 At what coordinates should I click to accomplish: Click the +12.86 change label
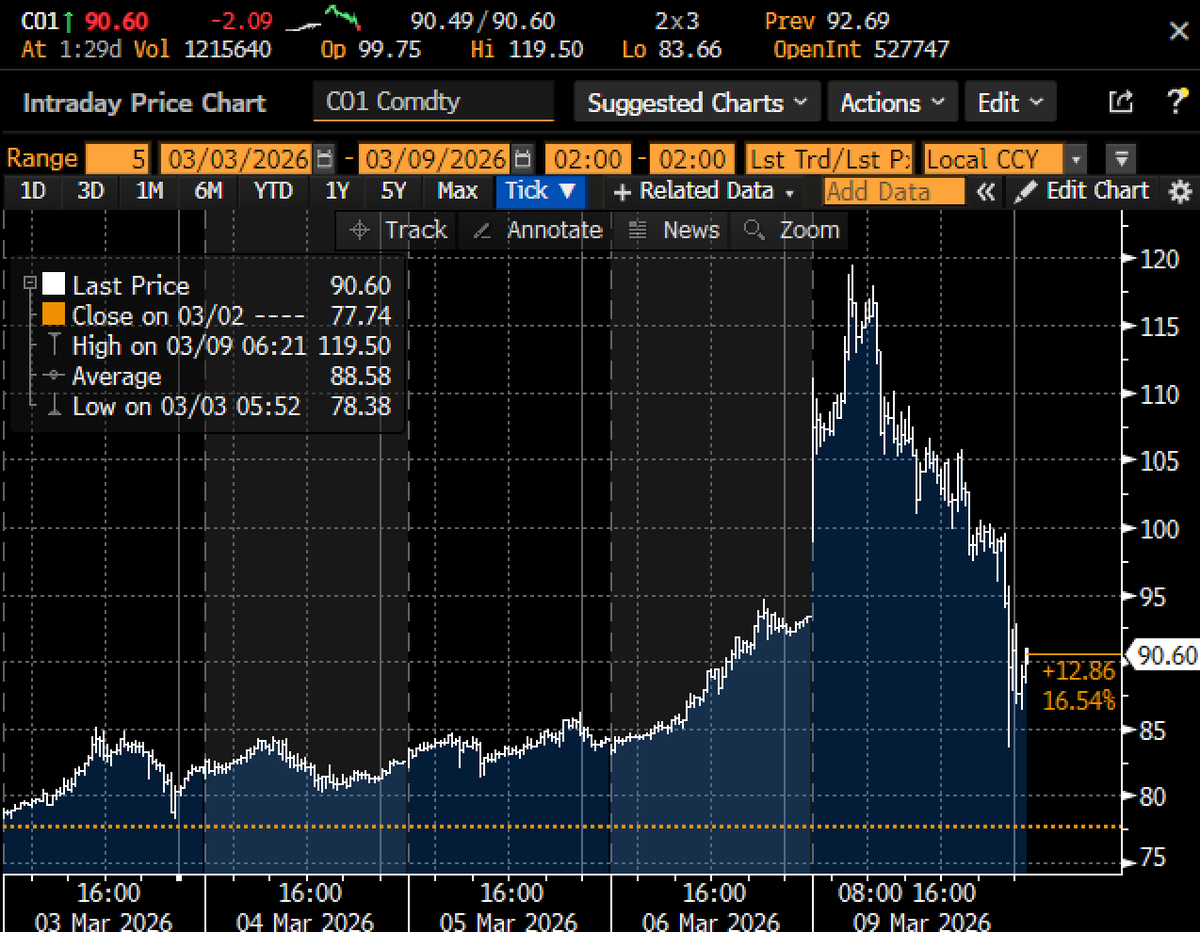1078,672
